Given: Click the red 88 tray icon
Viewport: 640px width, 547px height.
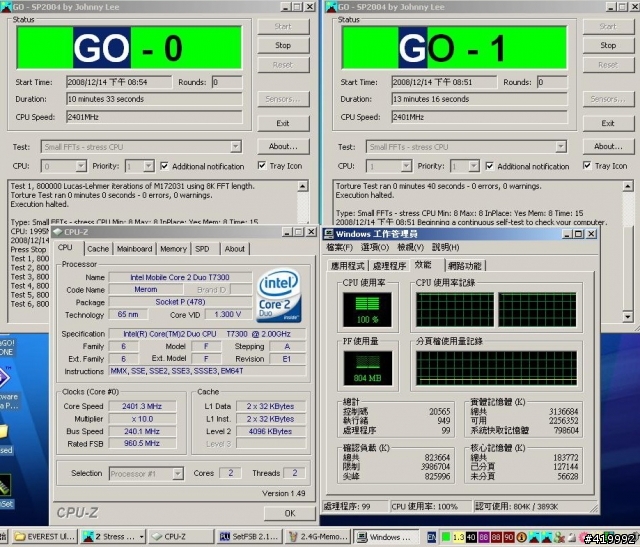Looking at the screenshot, I should click(x=496, y=537).
